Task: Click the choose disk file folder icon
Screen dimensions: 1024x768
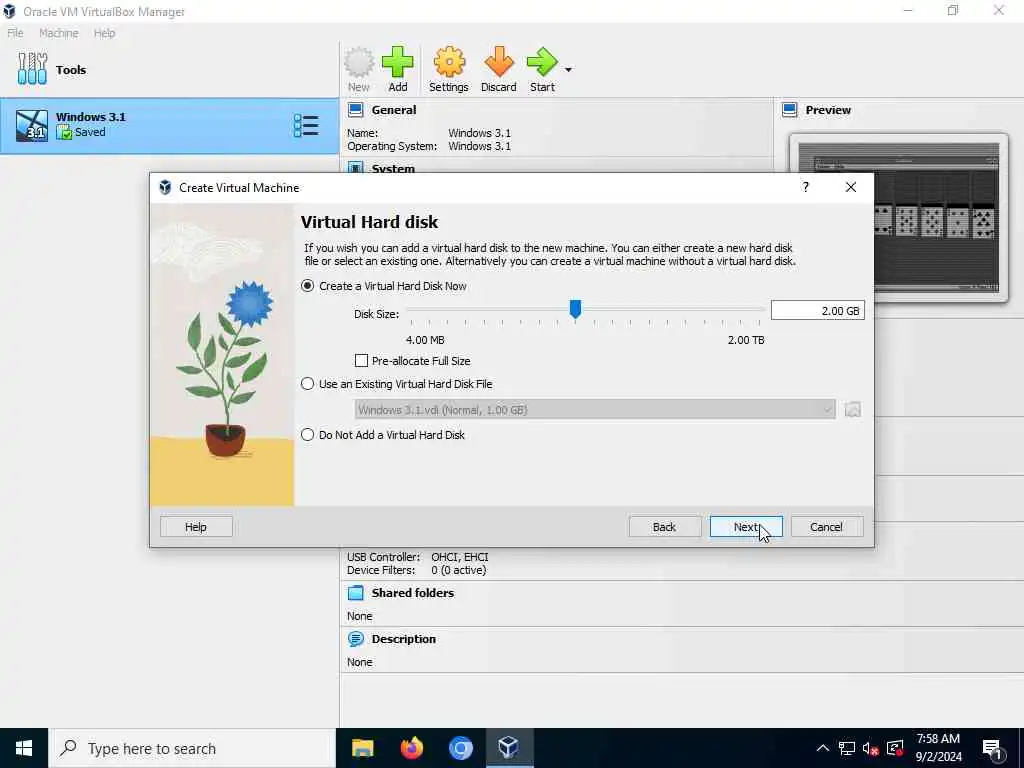Action: tap(852, 409)
